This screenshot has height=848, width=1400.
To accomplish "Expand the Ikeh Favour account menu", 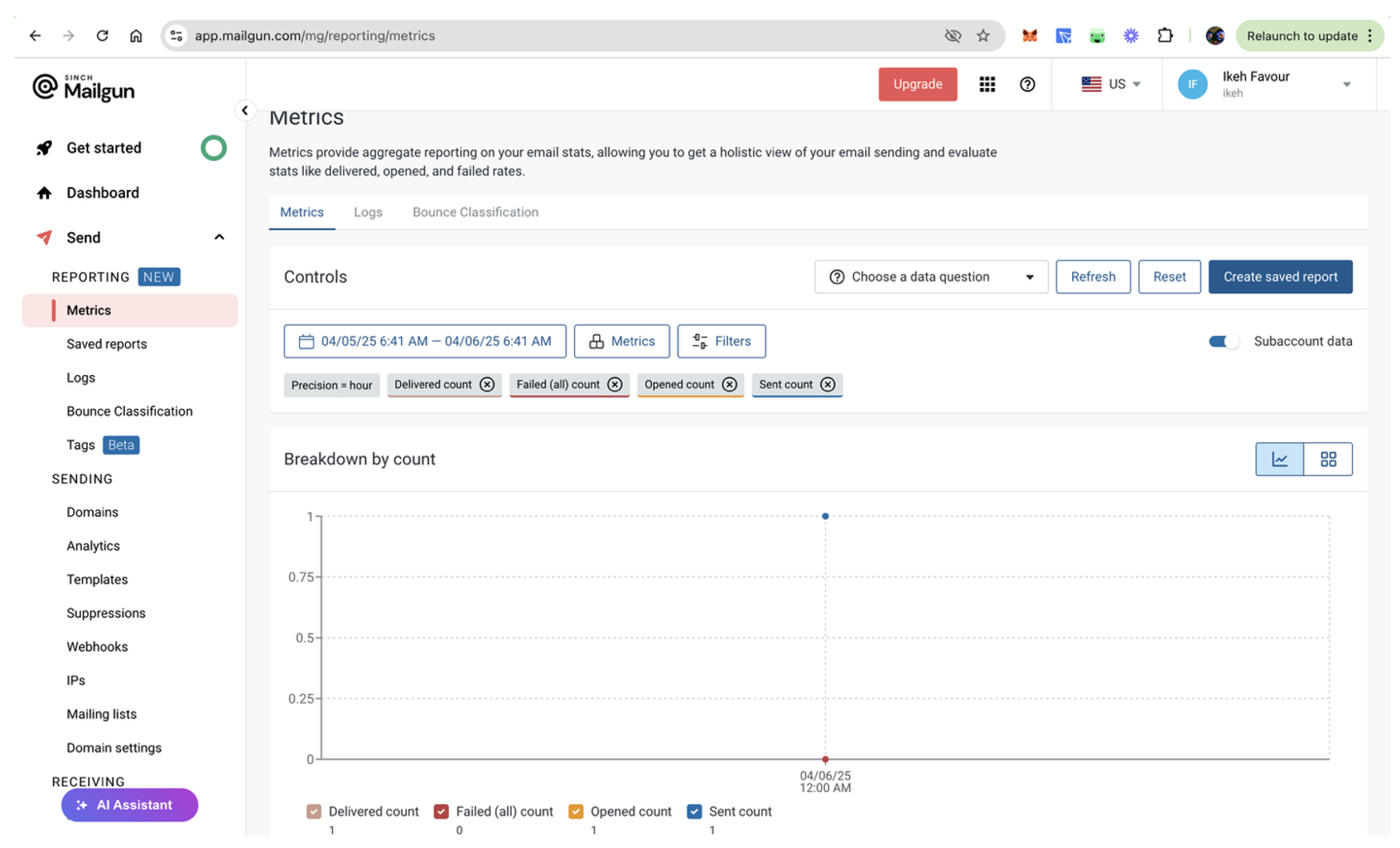I will coord(1346,84).
